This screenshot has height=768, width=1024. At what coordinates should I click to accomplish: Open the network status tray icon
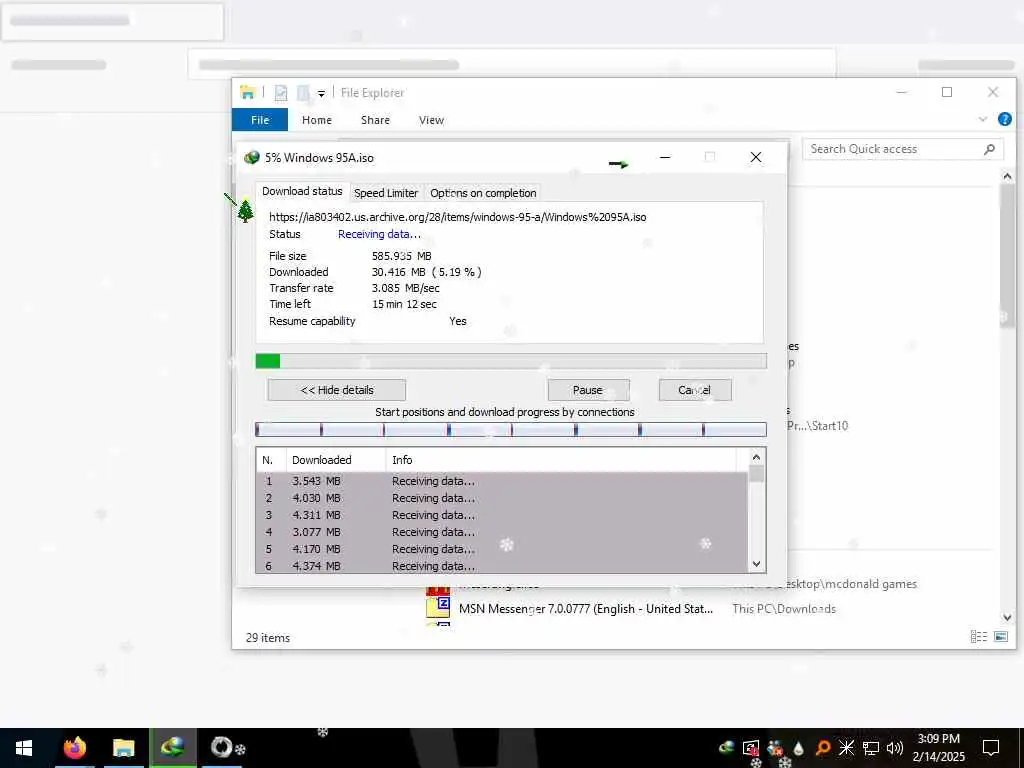pos(871,748)
